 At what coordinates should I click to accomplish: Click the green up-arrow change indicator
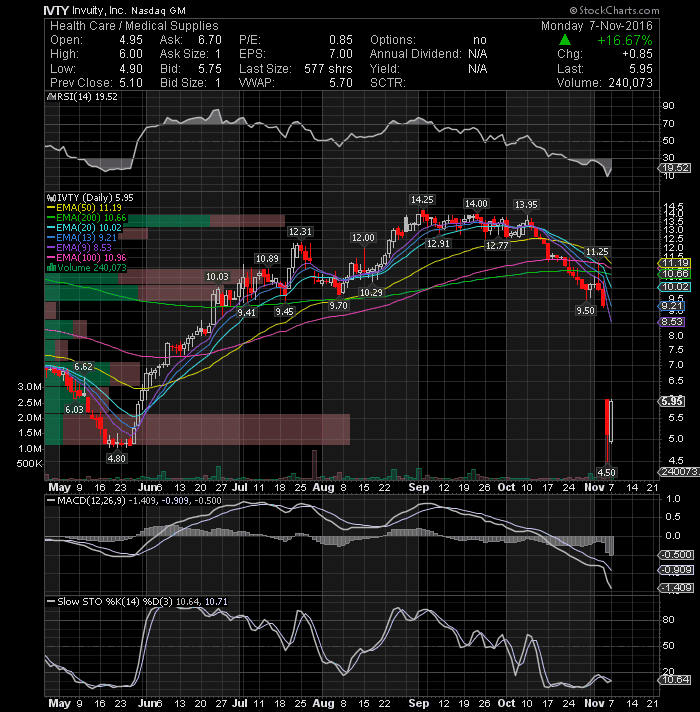[x=565, y=40]
